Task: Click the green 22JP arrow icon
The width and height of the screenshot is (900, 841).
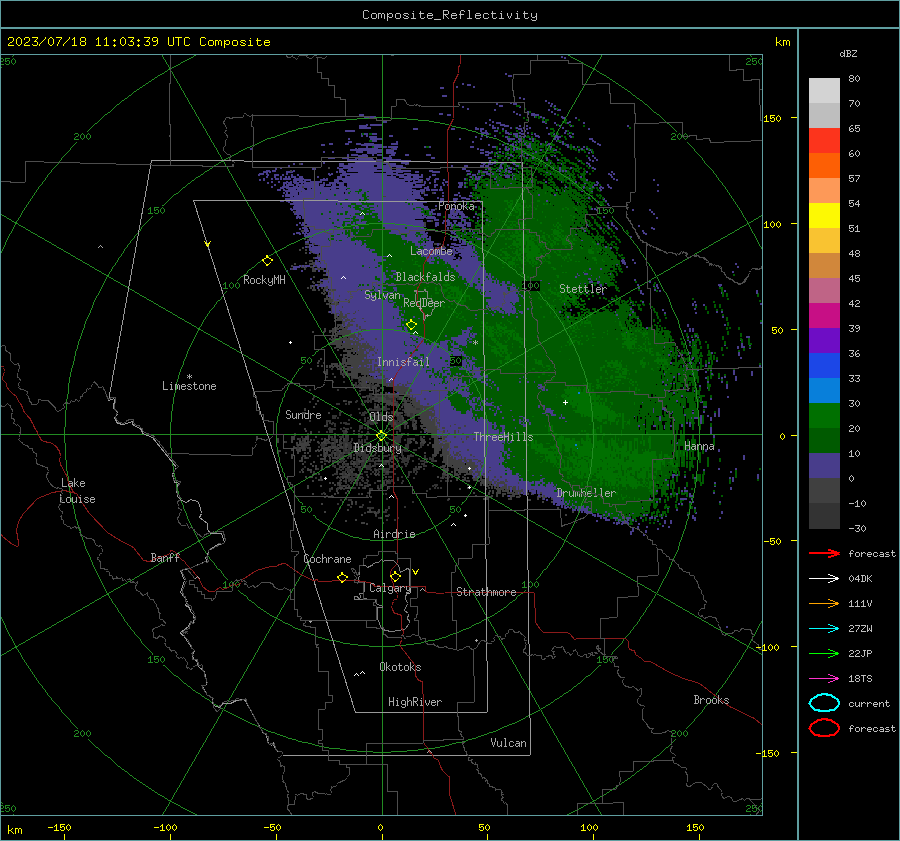Action: pyautogui.click(x=824, y=653)
